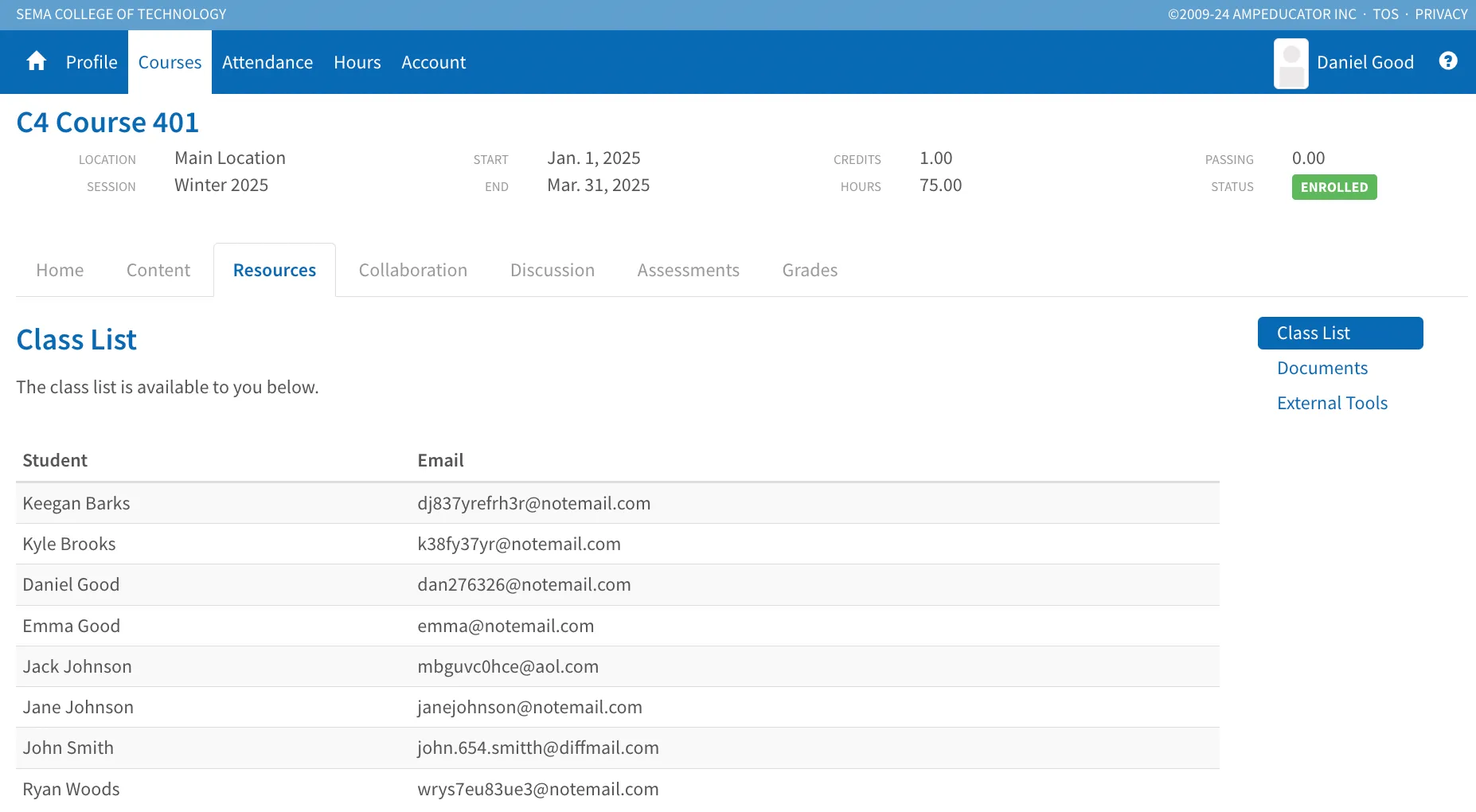Select the Jane Johnson student name

[78, 707]
